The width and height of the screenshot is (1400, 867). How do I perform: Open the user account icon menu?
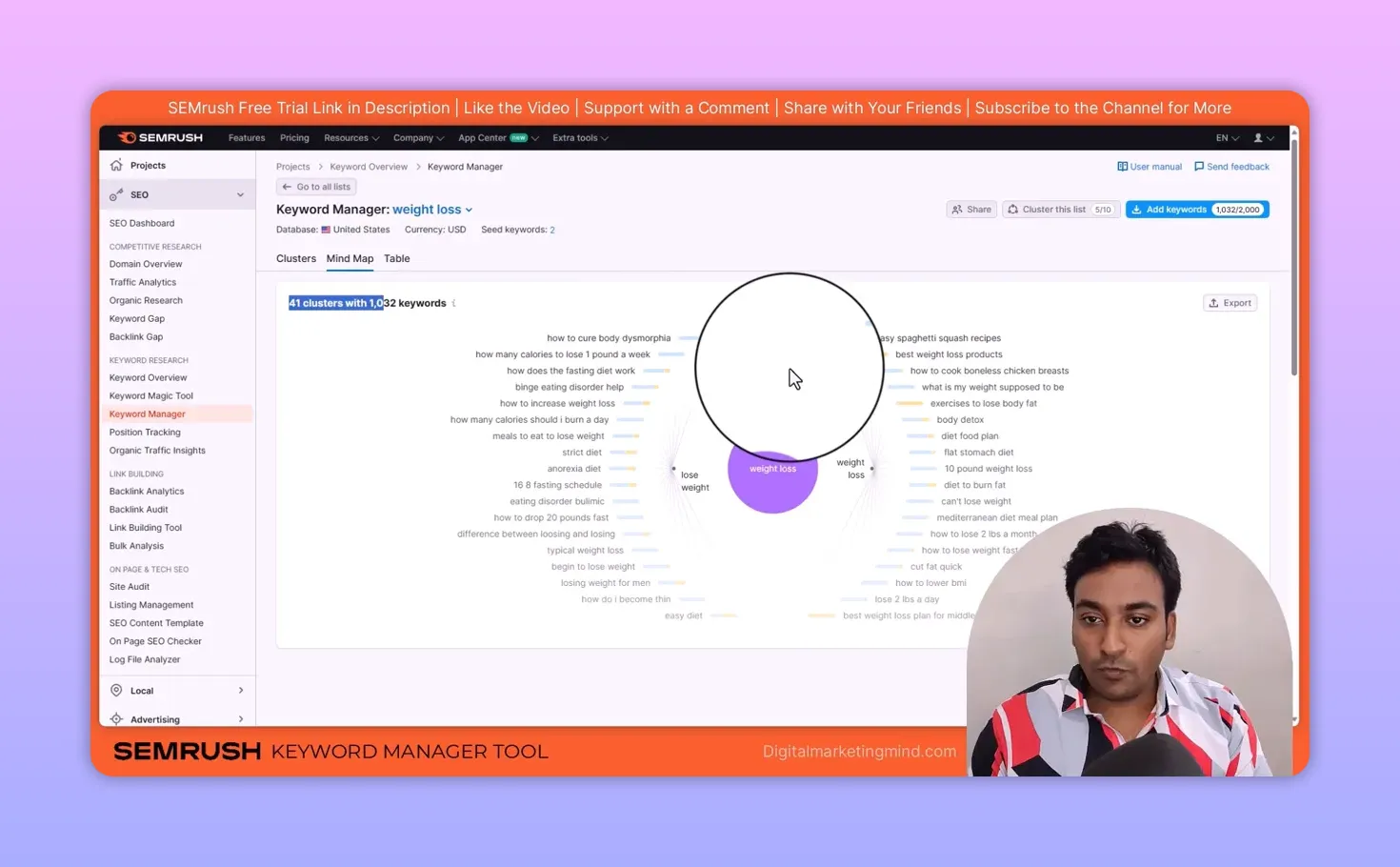pos(1263,138)
